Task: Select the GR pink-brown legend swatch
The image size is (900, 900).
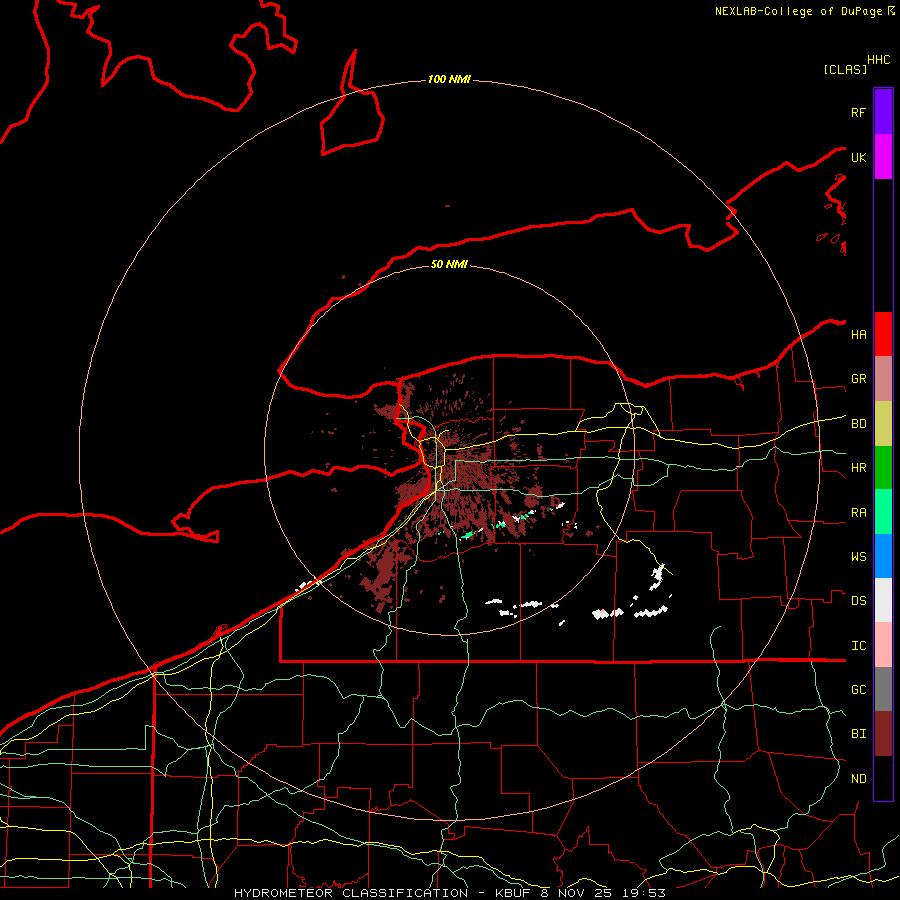Action: click(x=883, y=379)
